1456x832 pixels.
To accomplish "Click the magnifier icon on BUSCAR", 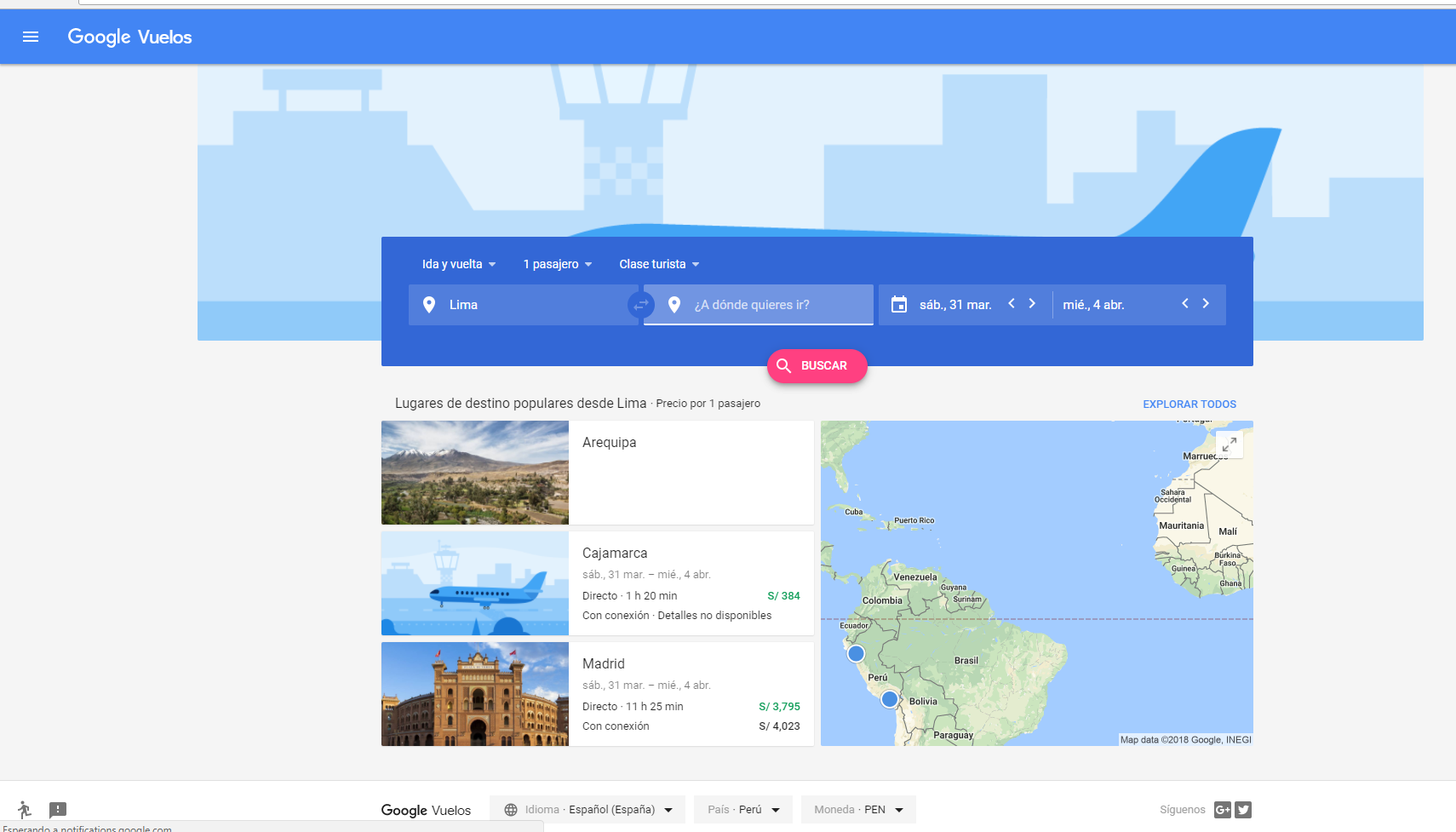I will click(x=784, y=366).
